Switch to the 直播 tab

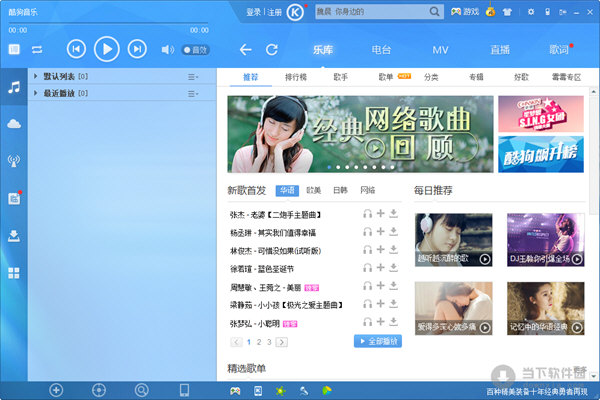(500, 50)
